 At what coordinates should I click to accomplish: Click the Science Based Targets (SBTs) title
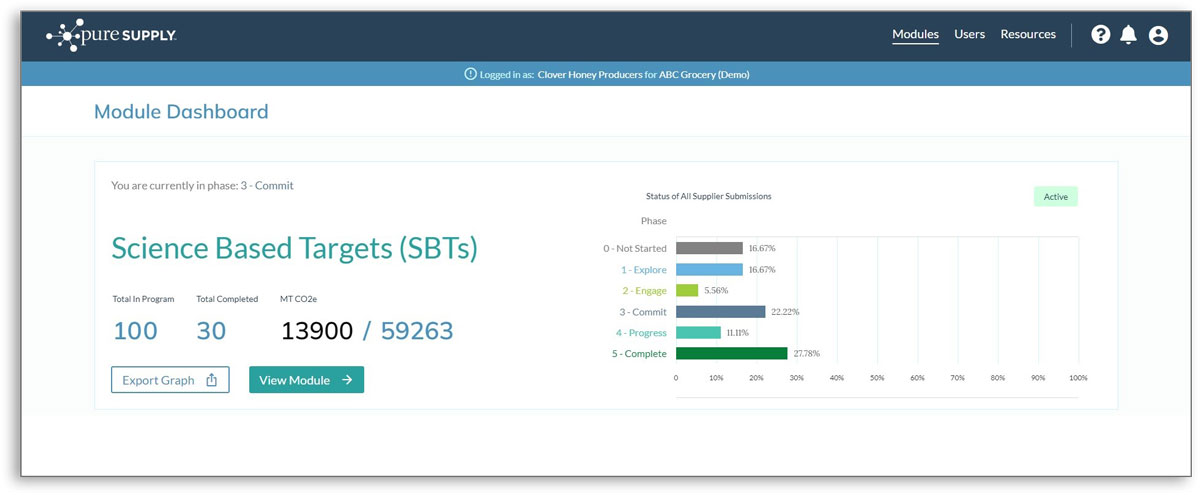click(294, 249)
